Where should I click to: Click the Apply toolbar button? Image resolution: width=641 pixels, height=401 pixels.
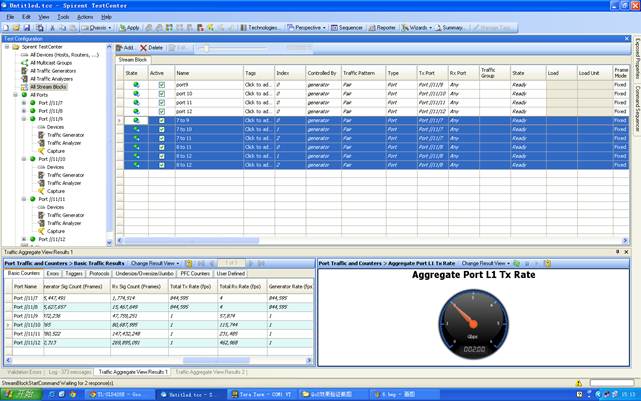[x=129, y=28]
